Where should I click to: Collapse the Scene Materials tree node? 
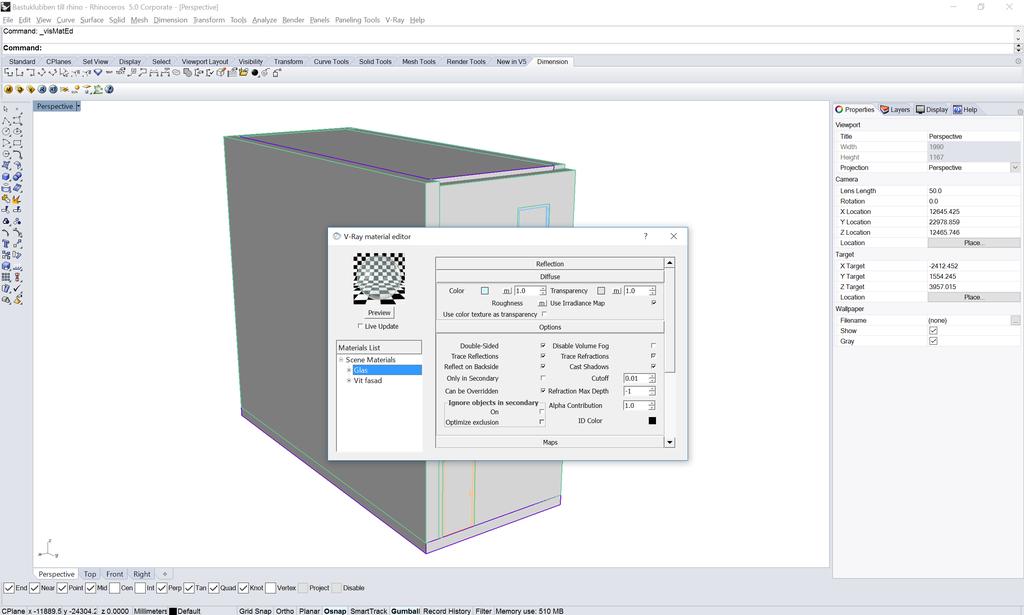tap(341, 360)
